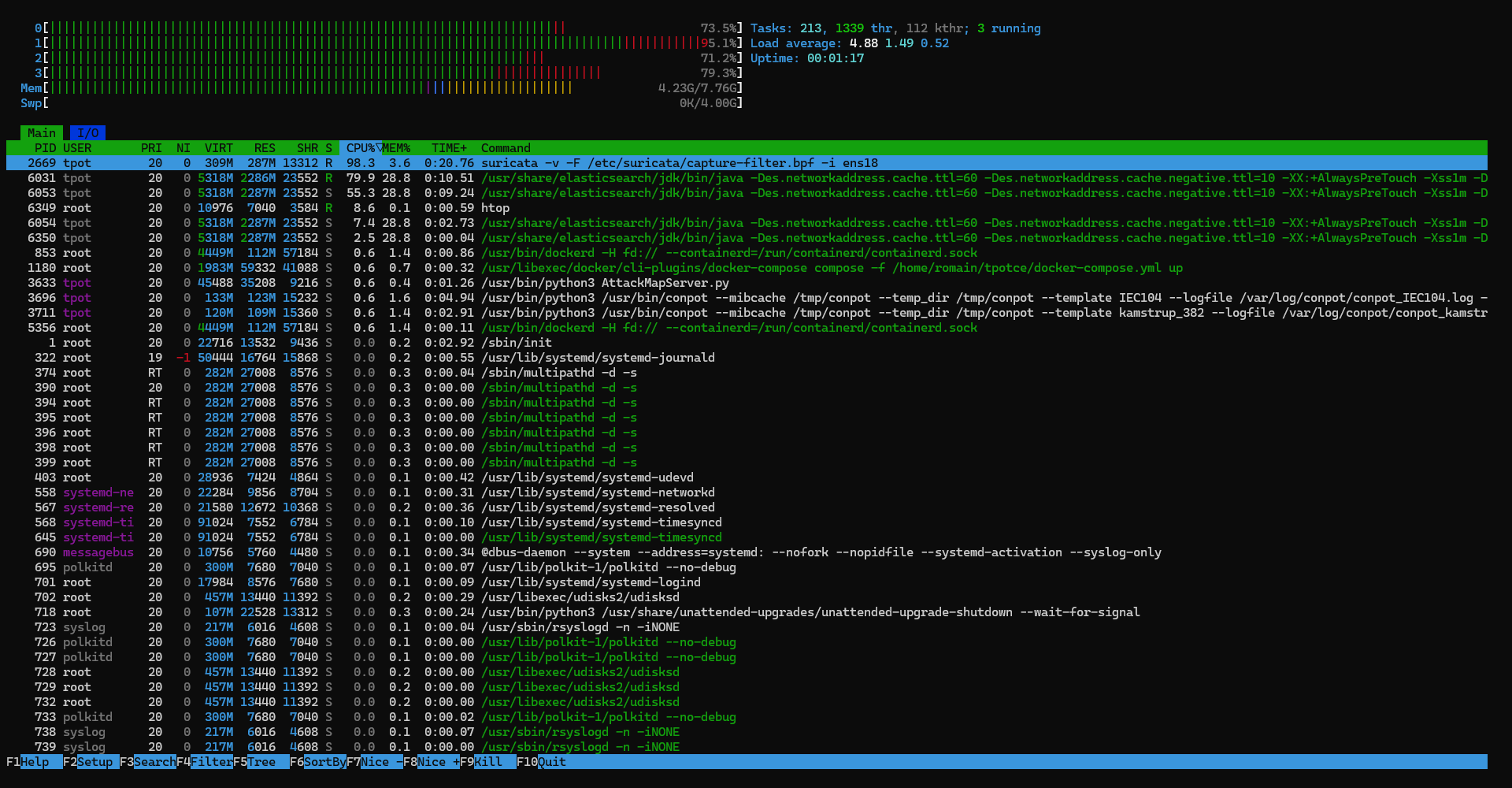Screen dimensions: 1512x788
Task: Sort by the TIME+ column header
Action: tap(449, 148)
